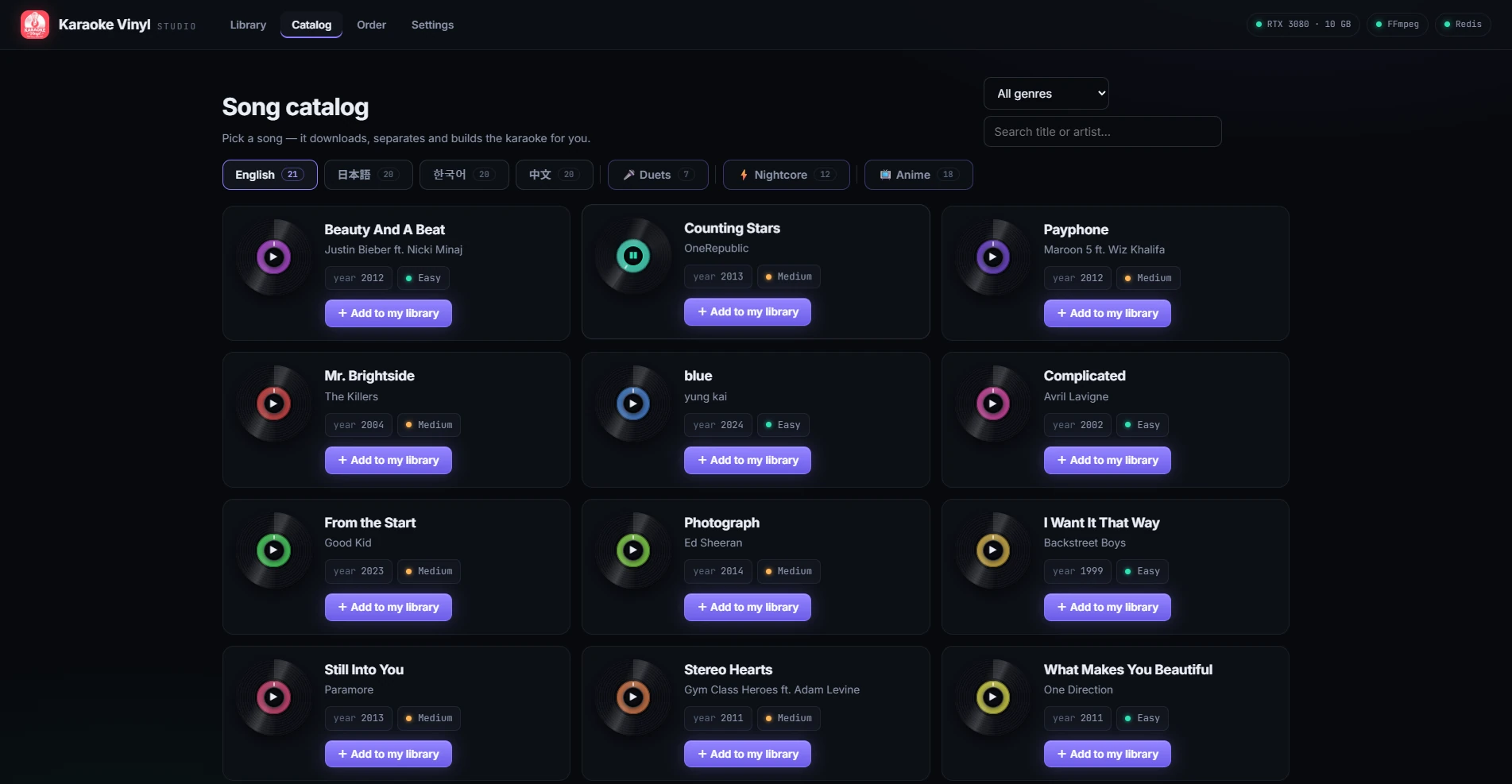Click the year 2004 tag
This screenshot has width=1512, height=784.
pos(358,425)
